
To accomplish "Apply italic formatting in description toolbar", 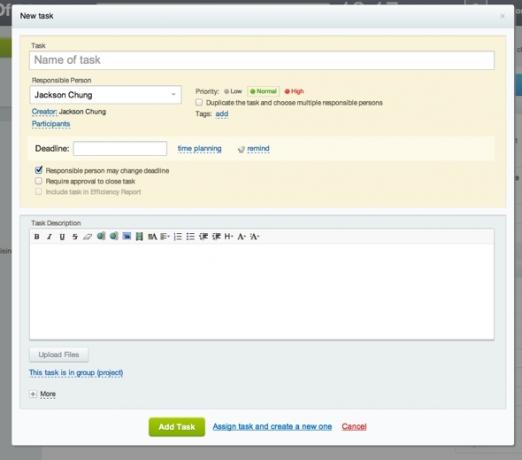I will (x=49, y=237).
